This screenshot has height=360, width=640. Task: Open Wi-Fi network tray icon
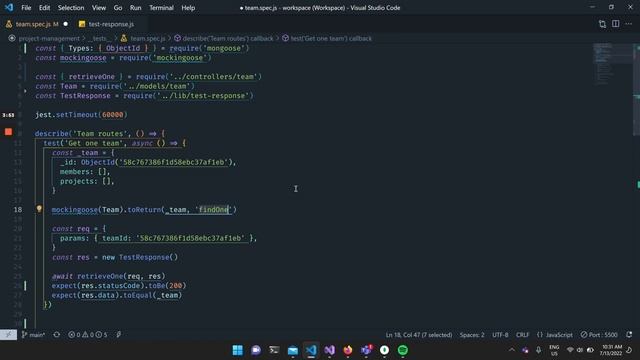pyautogui.click(x=570, y=350)
